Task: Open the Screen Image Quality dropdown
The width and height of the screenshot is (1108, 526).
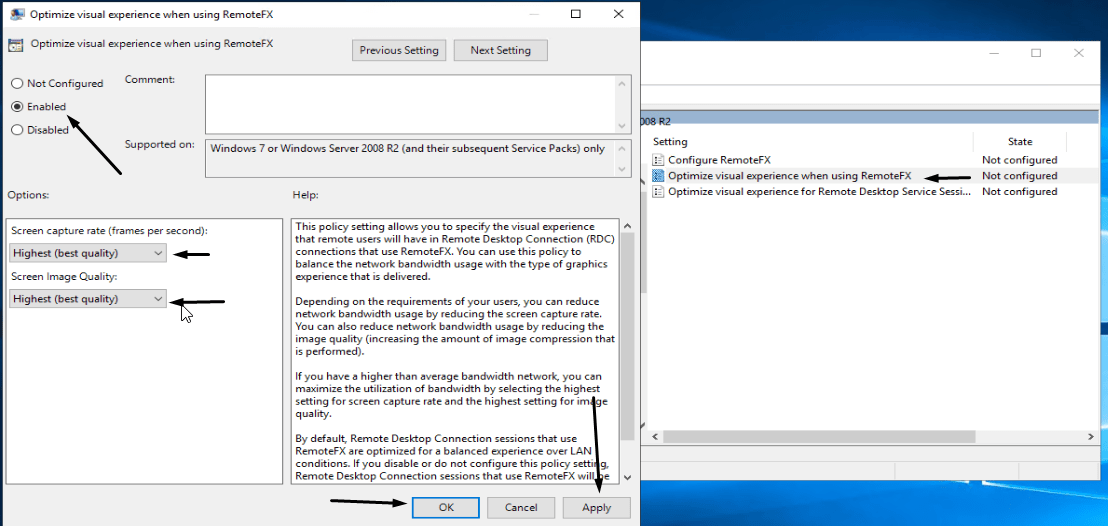Action: tap(88, 299)
